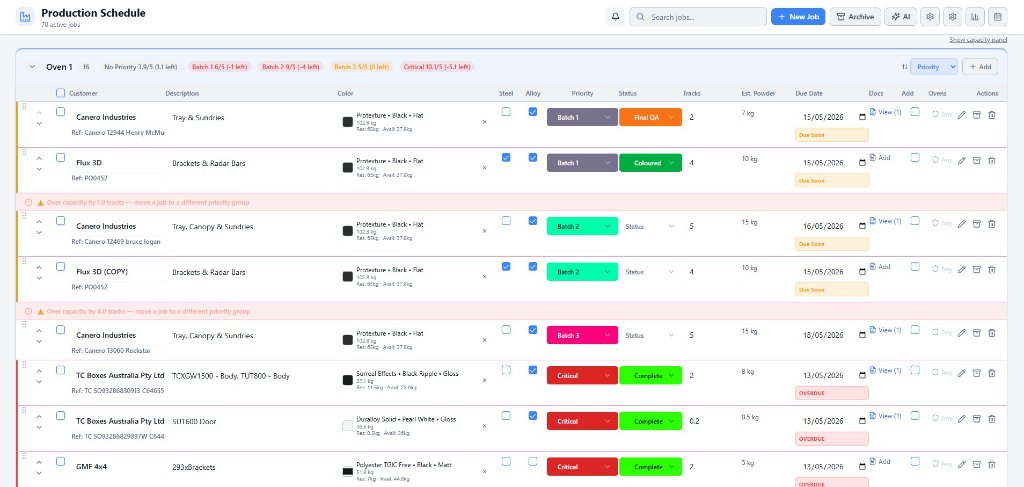Open Coloured status dropdown for Flux 3D
Image resolution: width=1024 pixels, height=487 pixels.
650,163
